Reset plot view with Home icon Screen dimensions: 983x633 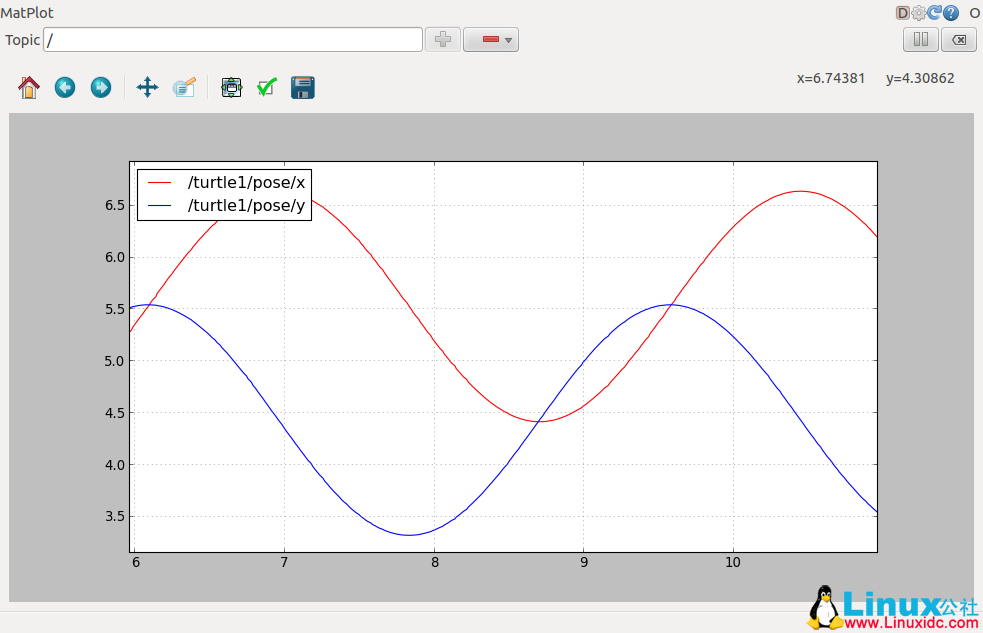click(x=29, y=87)
